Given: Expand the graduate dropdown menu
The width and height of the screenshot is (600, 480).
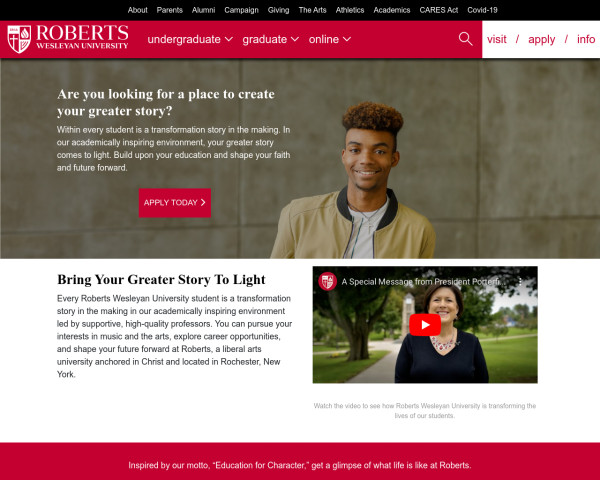Looking at the screenshot, I should (271, 39).
